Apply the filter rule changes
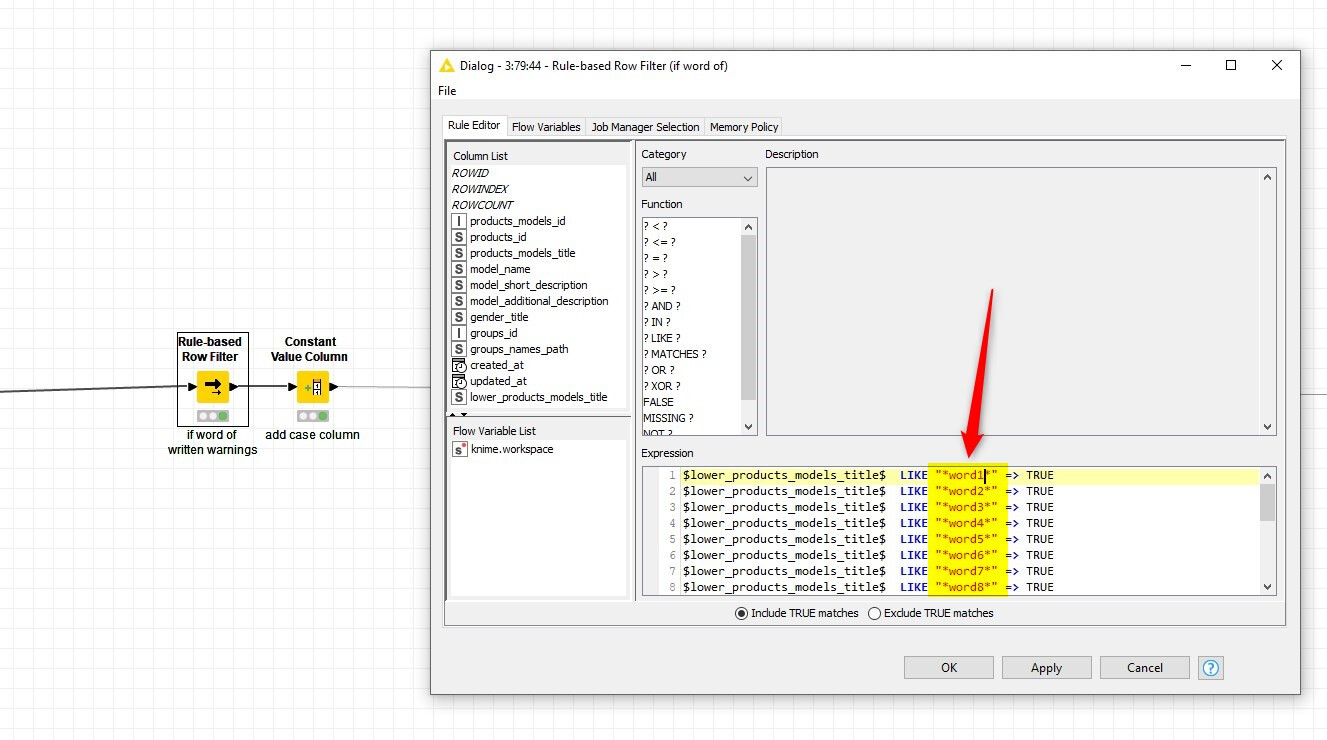Image resolution: width=1327 pixels, height=740 pixels. (1046, 667)
